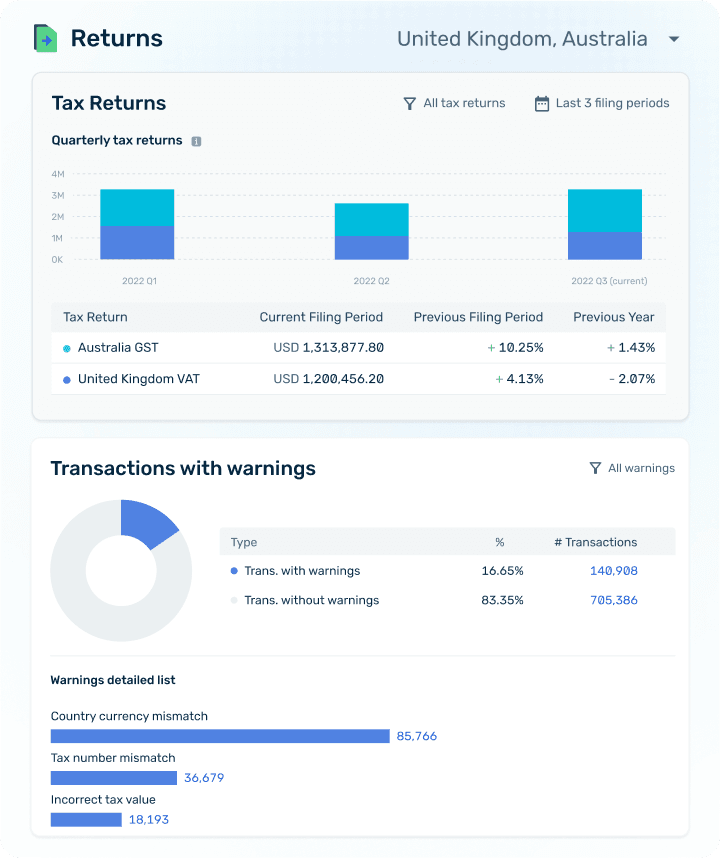Click the 2022 Q1 cyan bar segment
This screenshot has width=720, height=858.
(x=137, y=207)
